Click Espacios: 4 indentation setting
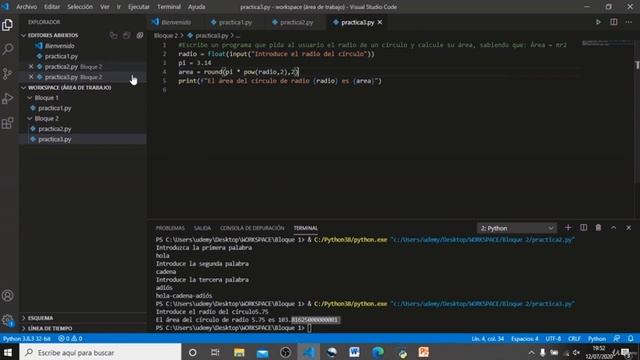The width and height of the screenshot is (640, 360). click(524, 339)
